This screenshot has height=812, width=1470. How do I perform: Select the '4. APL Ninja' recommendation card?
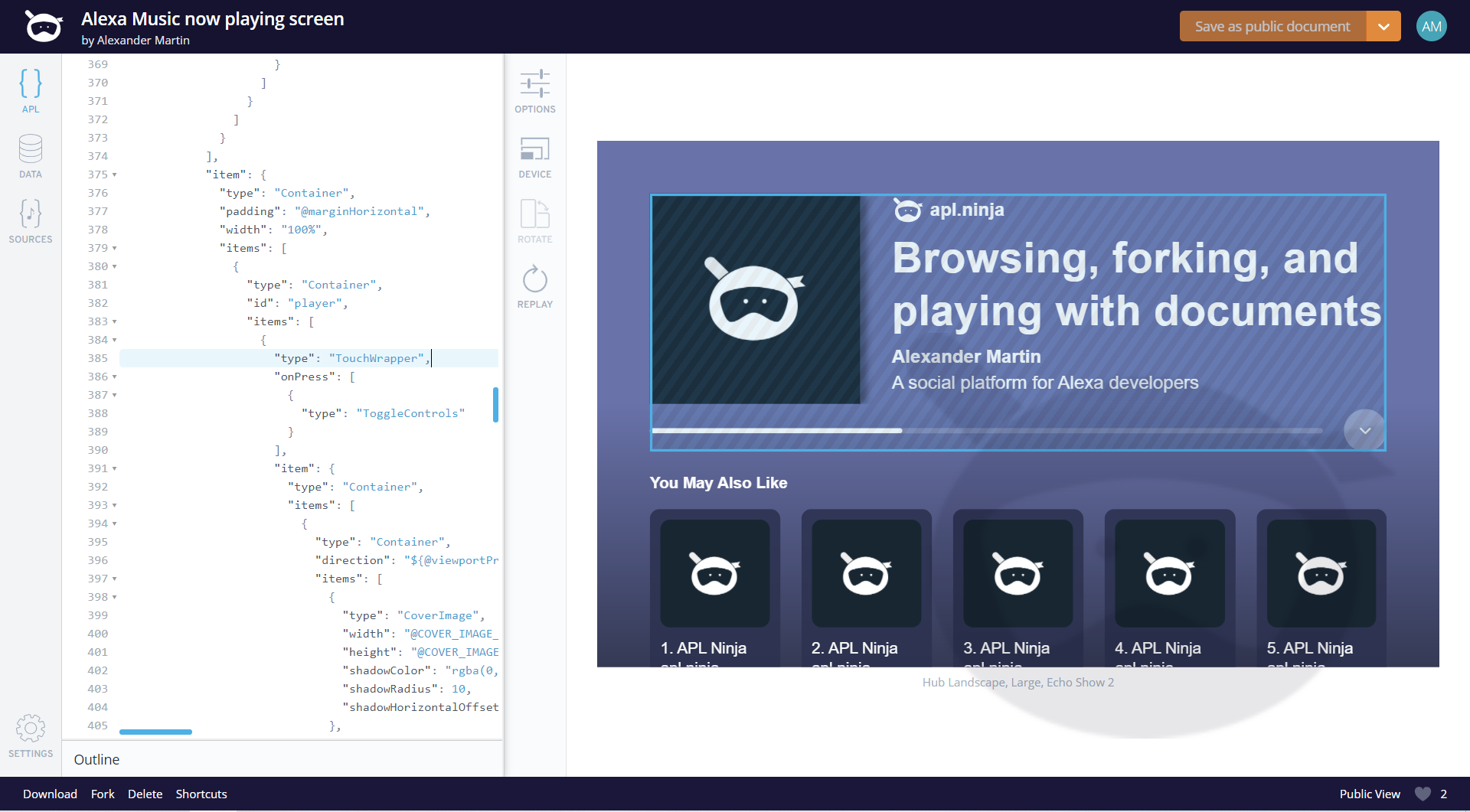click(1170, 588)
